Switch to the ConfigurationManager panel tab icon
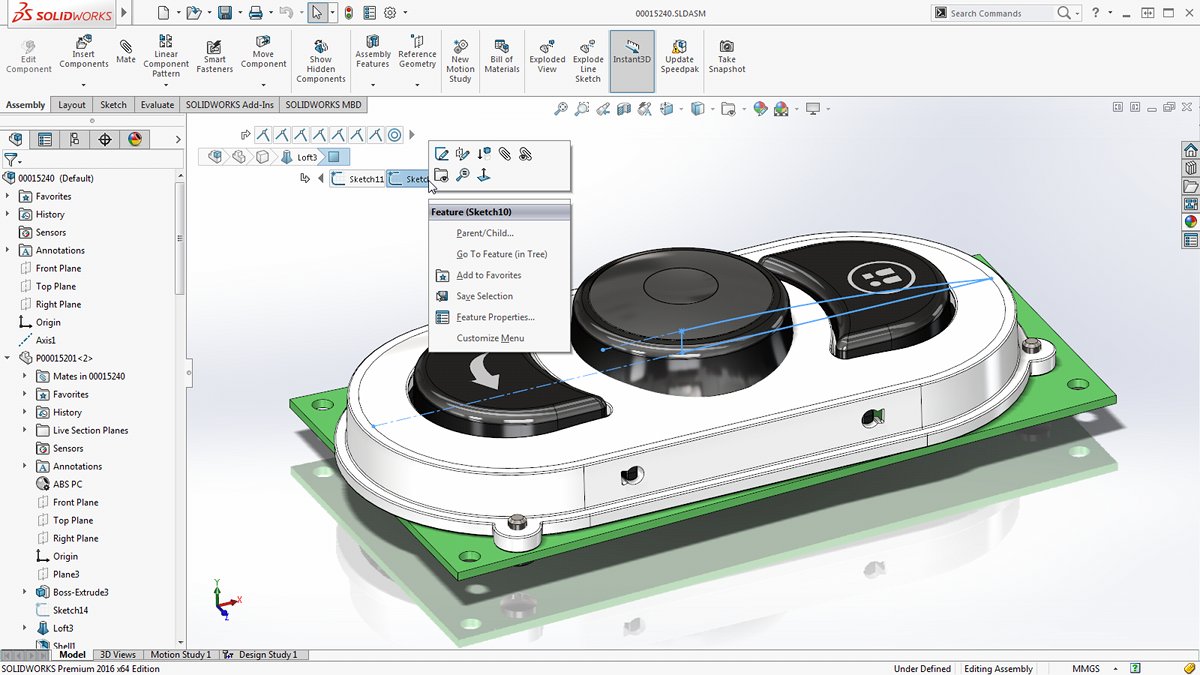1200x675 pixels. (x=74, y=139)
